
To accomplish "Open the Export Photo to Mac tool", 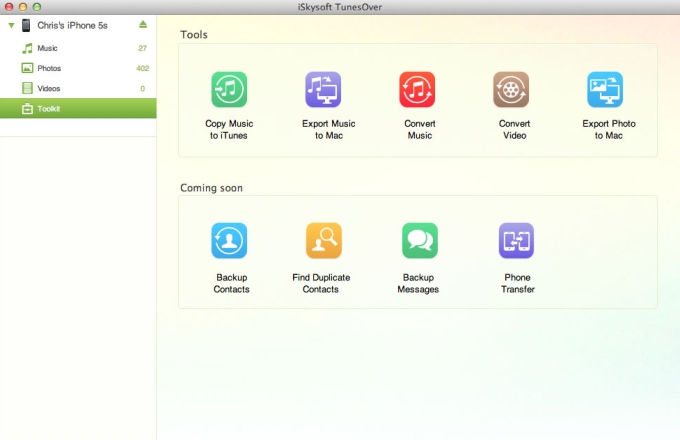I will pyautogui.click(x=605, y=89).
